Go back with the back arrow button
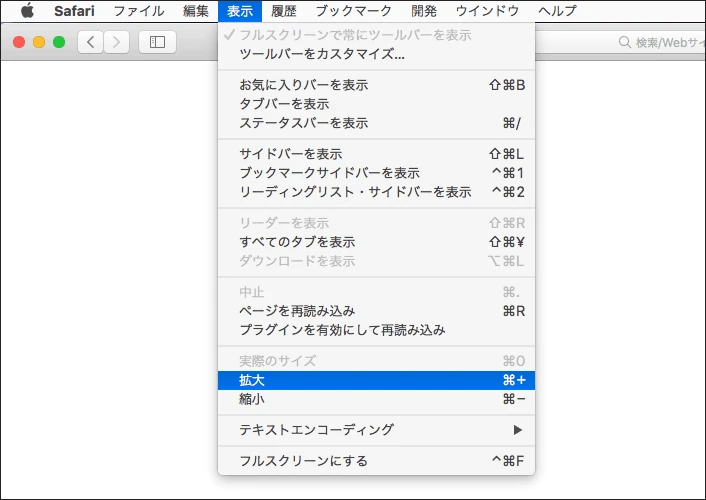This screenshot has height=500, width=706. tap(91, 42)
